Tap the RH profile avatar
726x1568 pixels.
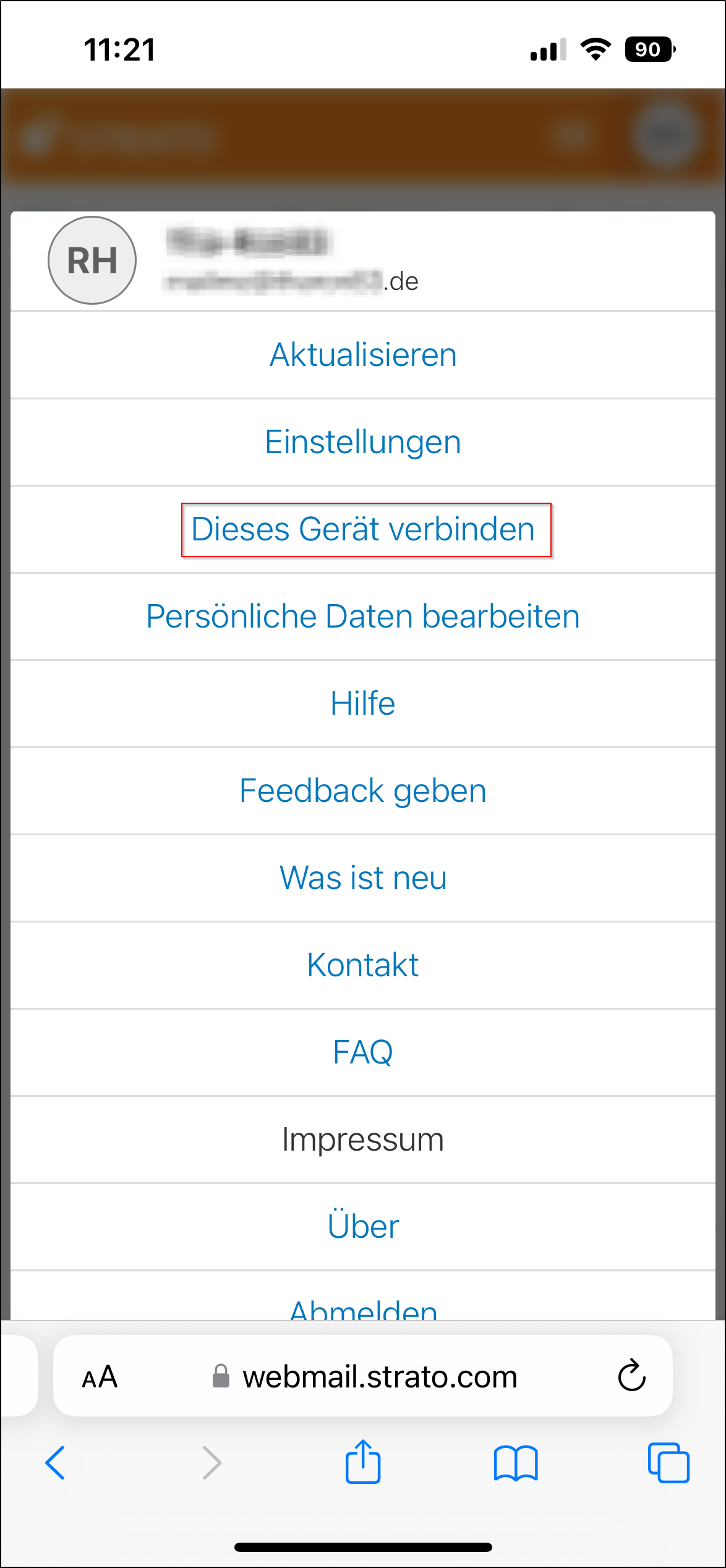coord(92,260)
